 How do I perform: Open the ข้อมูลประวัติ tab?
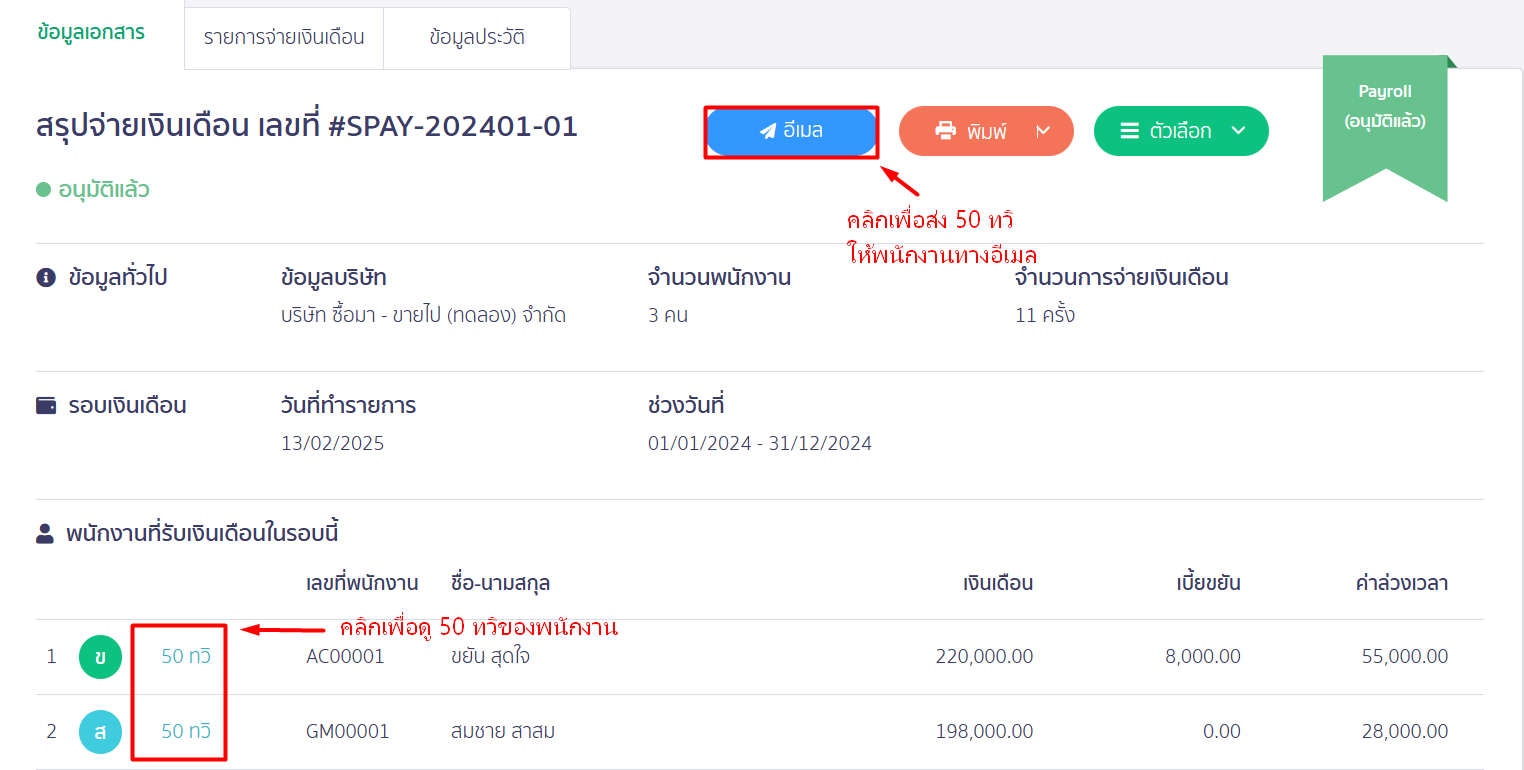tap(477, 37)
